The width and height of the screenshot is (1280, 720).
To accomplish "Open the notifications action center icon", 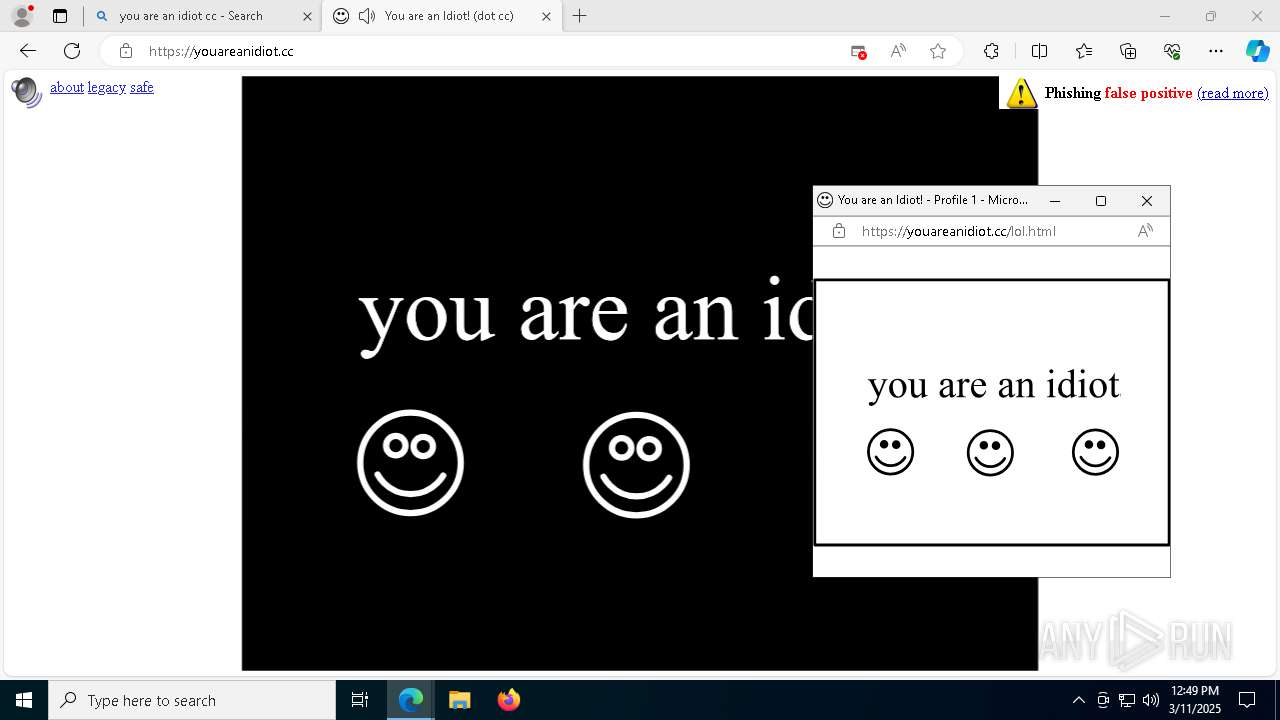I will point(1247,700).
